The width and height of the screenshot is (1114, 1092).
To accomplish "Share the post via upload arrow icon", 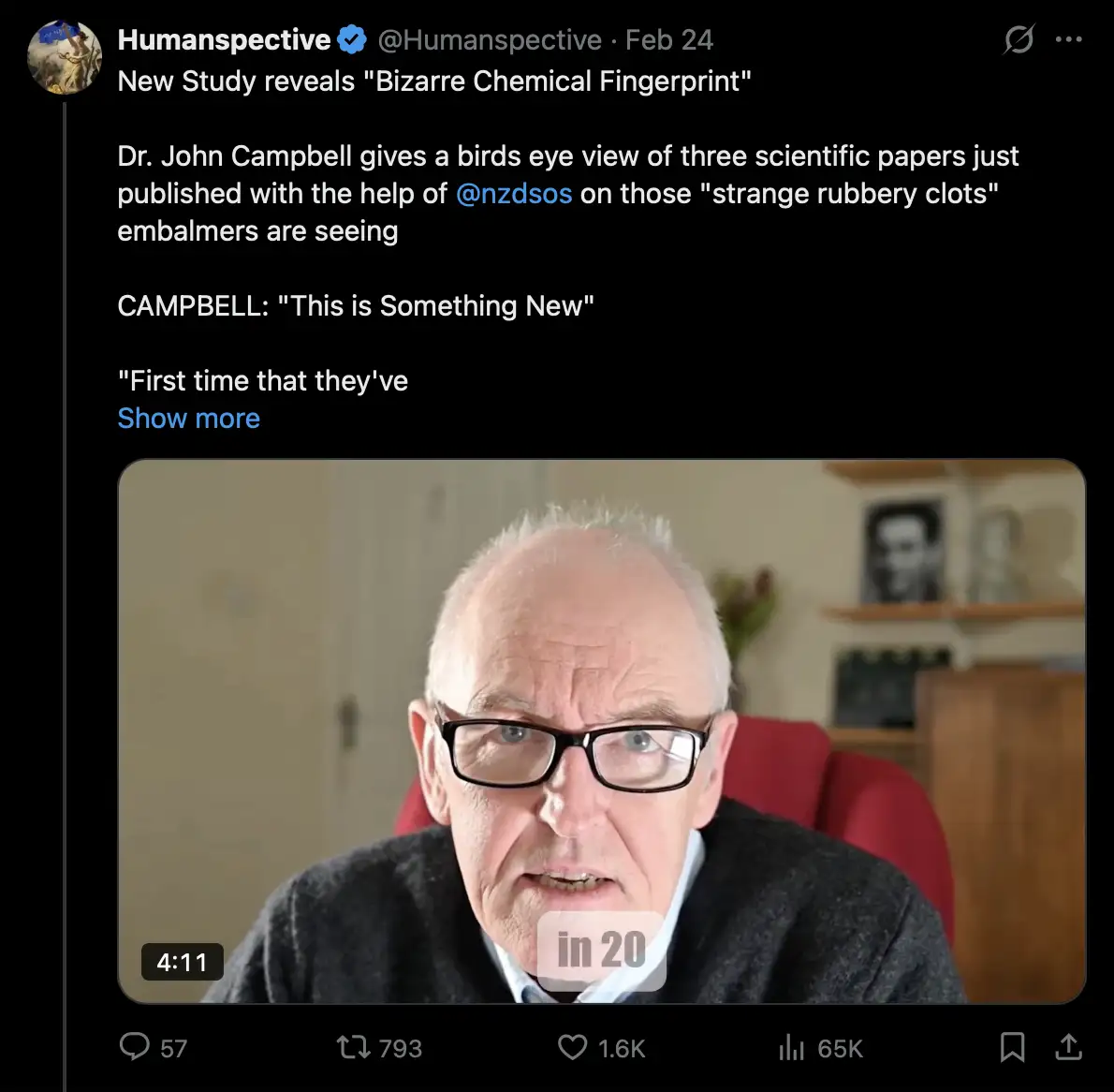I will tap(1068, 1046).
